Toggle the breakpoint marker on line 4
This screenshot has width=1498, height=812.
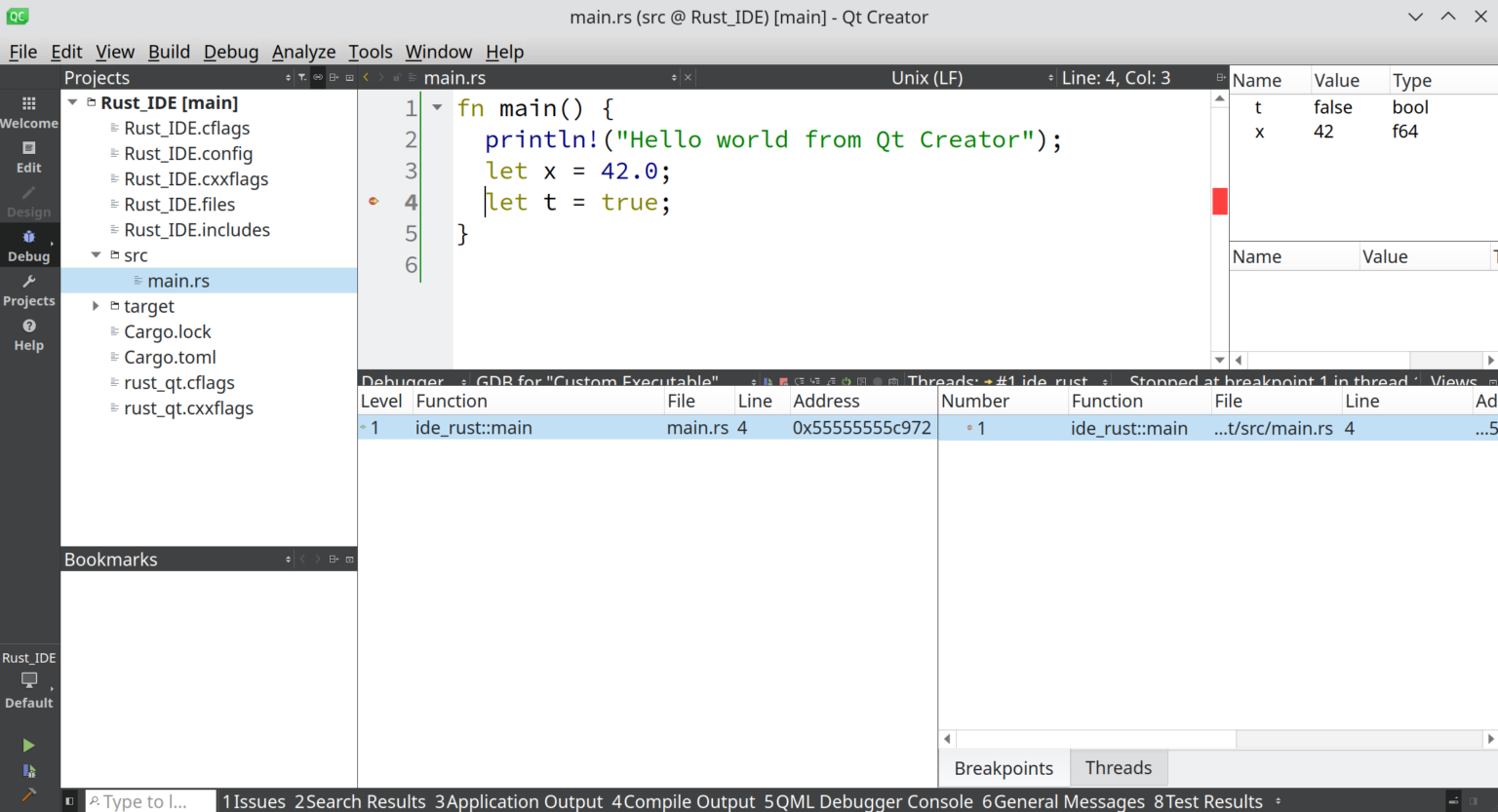374,201
